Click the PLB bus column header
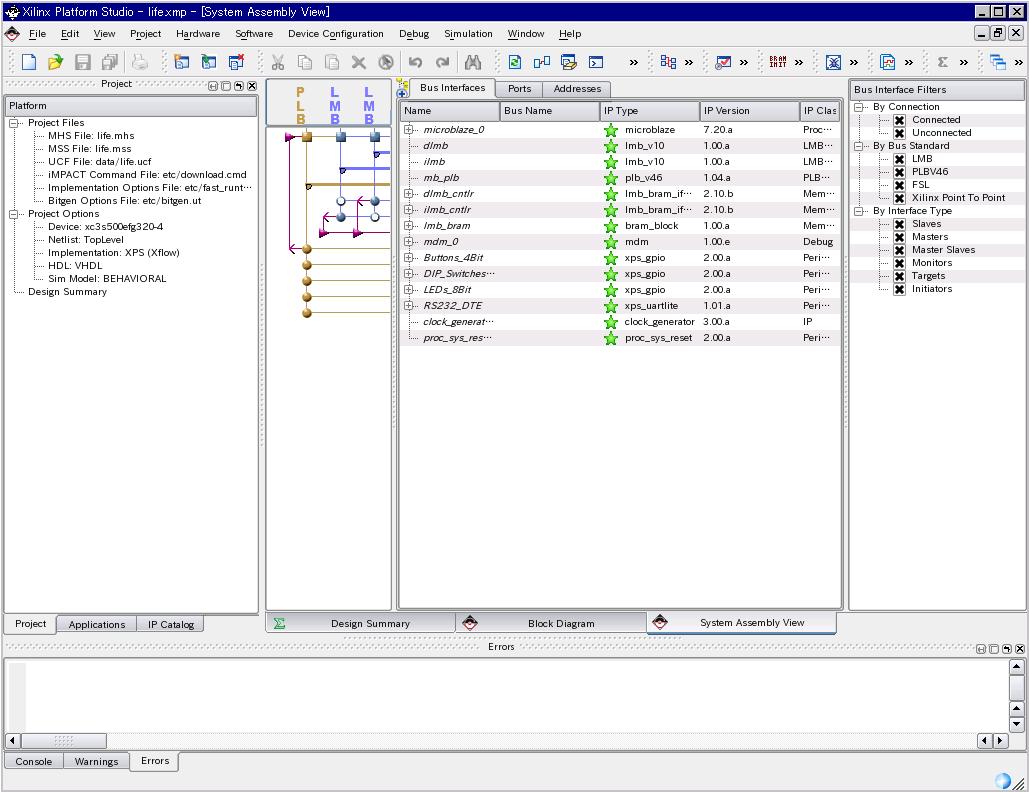1029x792 pixels. [301, 105]
